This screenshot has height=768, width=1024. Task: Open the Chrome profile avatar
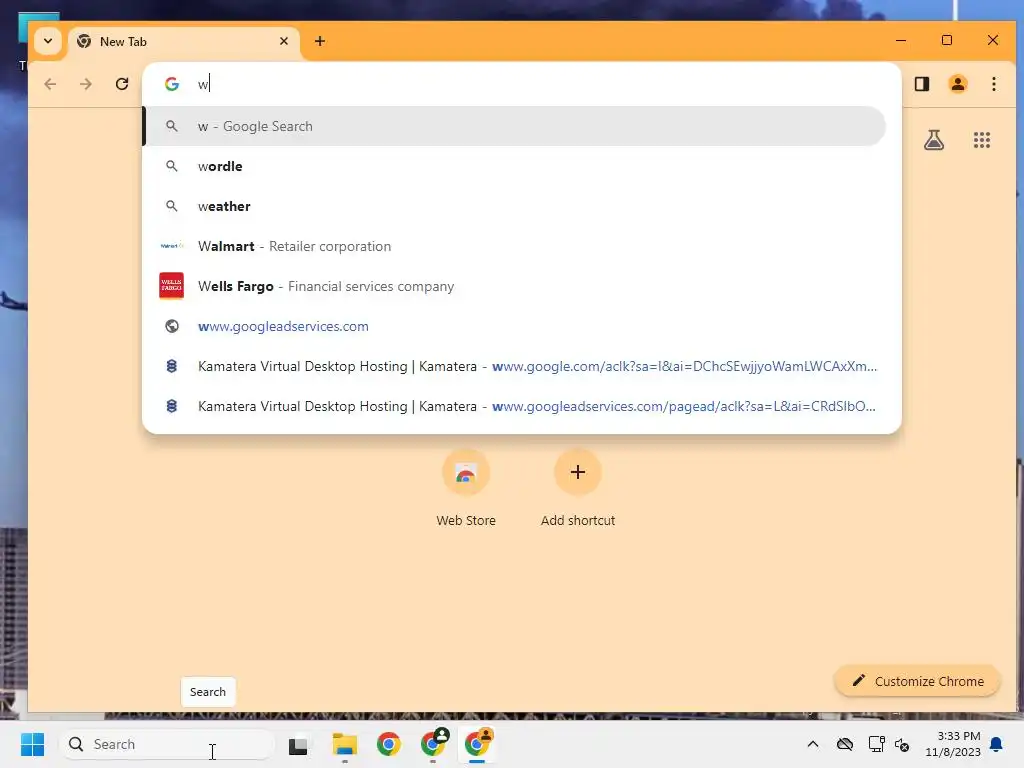tap(957, 84)
